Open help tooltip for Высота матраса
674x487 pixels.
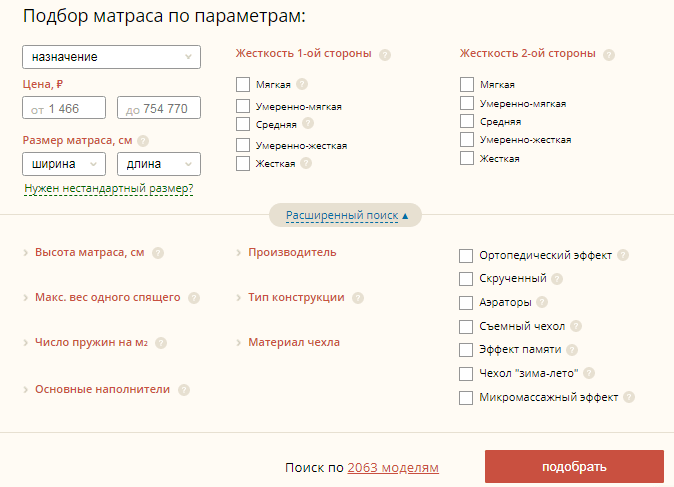pyautogui.click(x=158, y=253)
